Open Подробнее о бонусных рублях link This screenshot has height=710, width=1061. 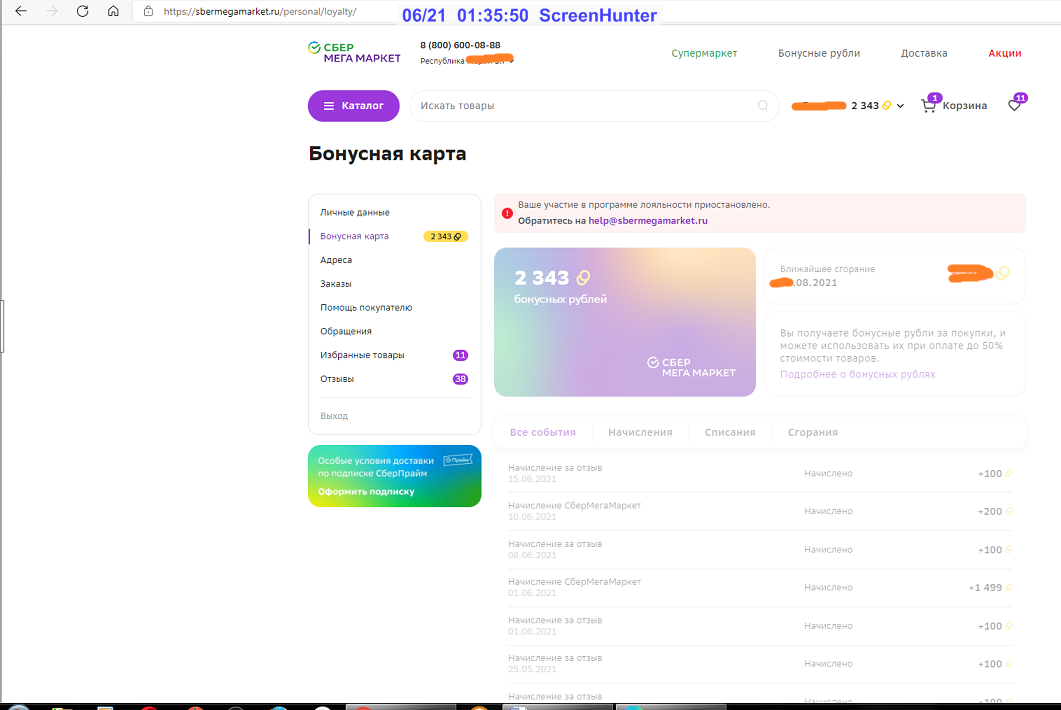click(x=857, y=374)
